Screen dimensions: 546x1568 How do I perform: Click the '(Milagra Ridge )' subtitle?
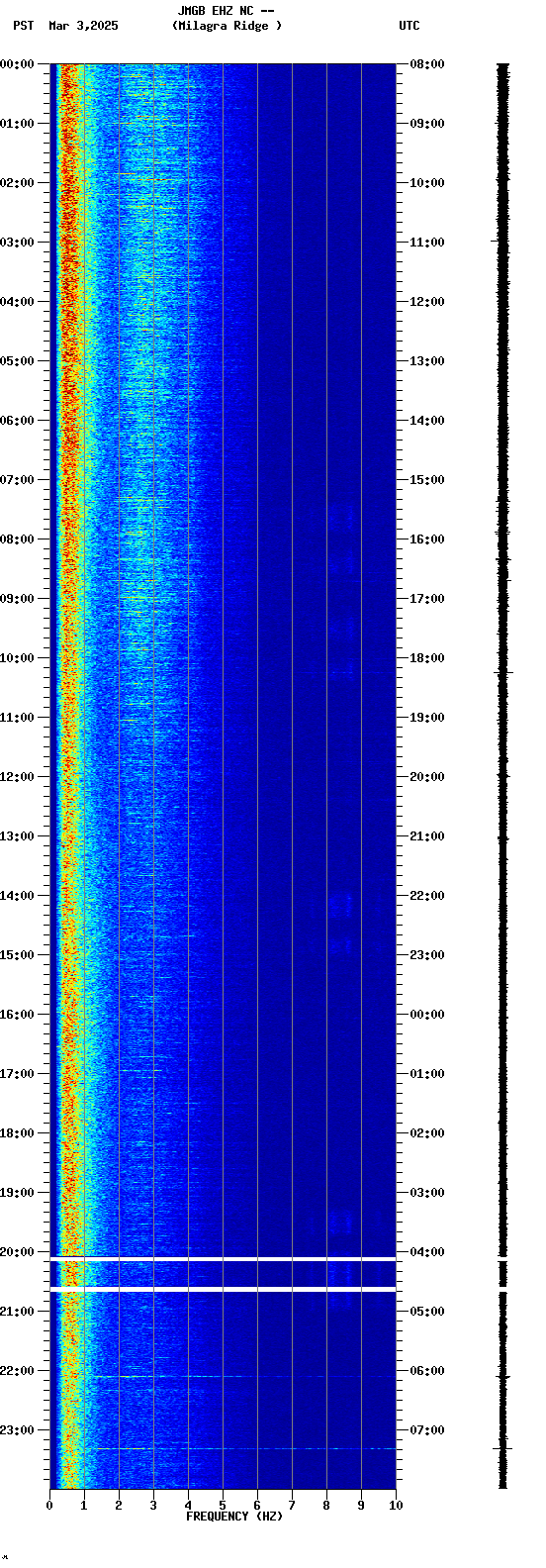point(227,26)
